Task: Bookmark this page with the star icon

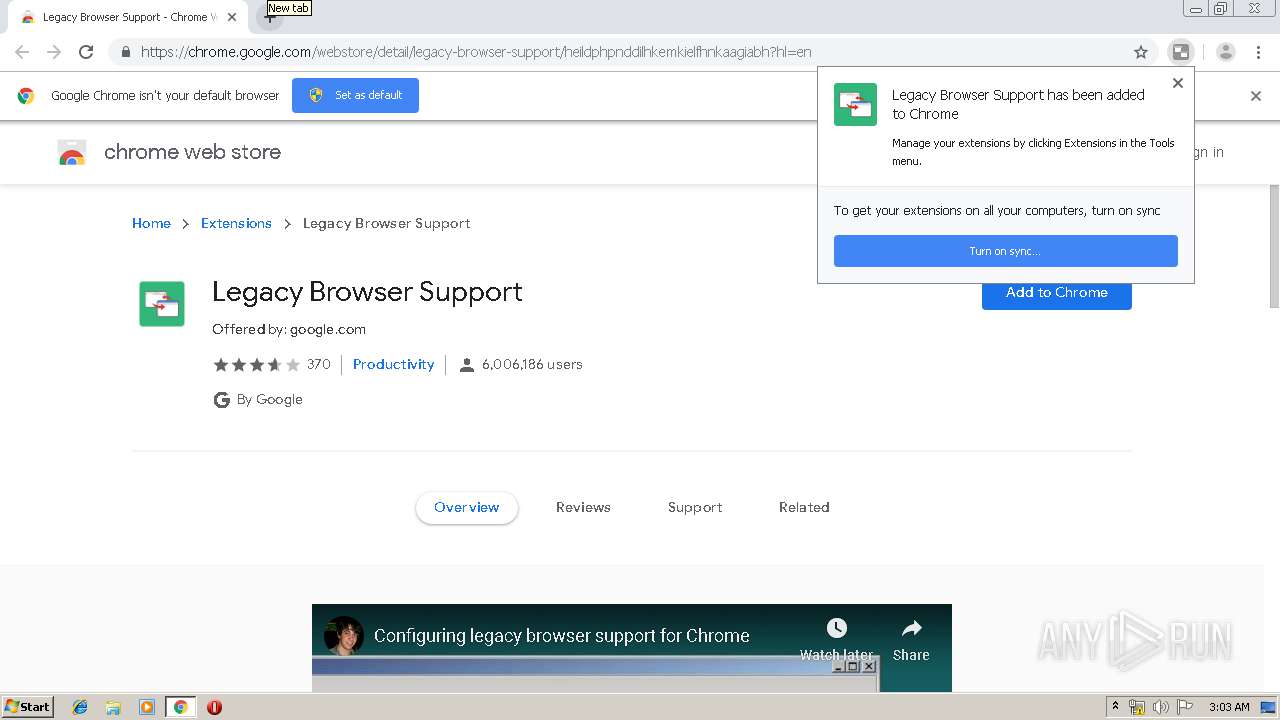Action: pyautogui.click(x=1141, y=52)
